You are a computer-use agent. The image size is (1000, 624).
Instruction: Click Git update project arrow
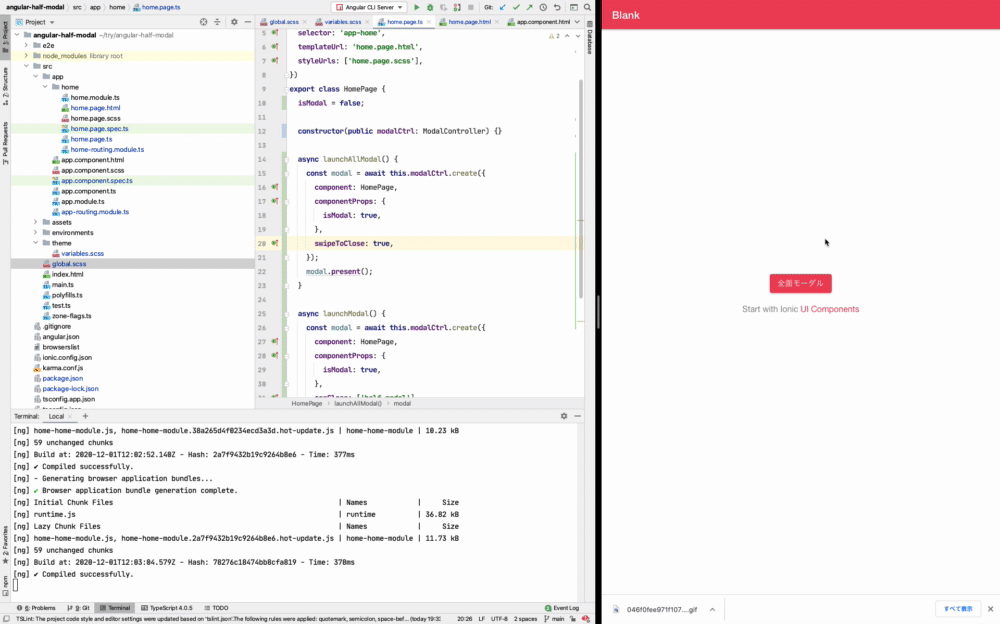click(x=503, y=8)
